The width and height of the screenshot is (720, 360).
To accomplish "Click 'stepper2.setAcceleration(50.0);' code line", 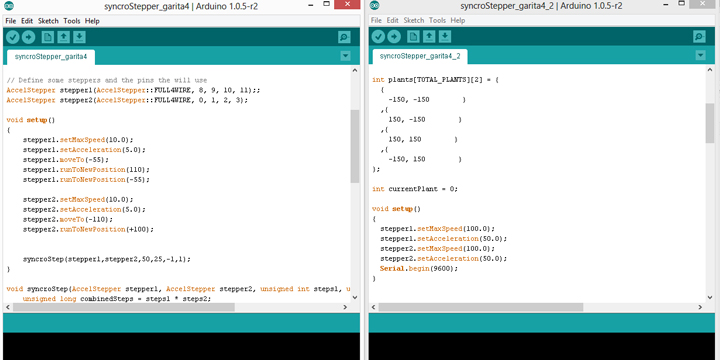I will coord(444,259).
